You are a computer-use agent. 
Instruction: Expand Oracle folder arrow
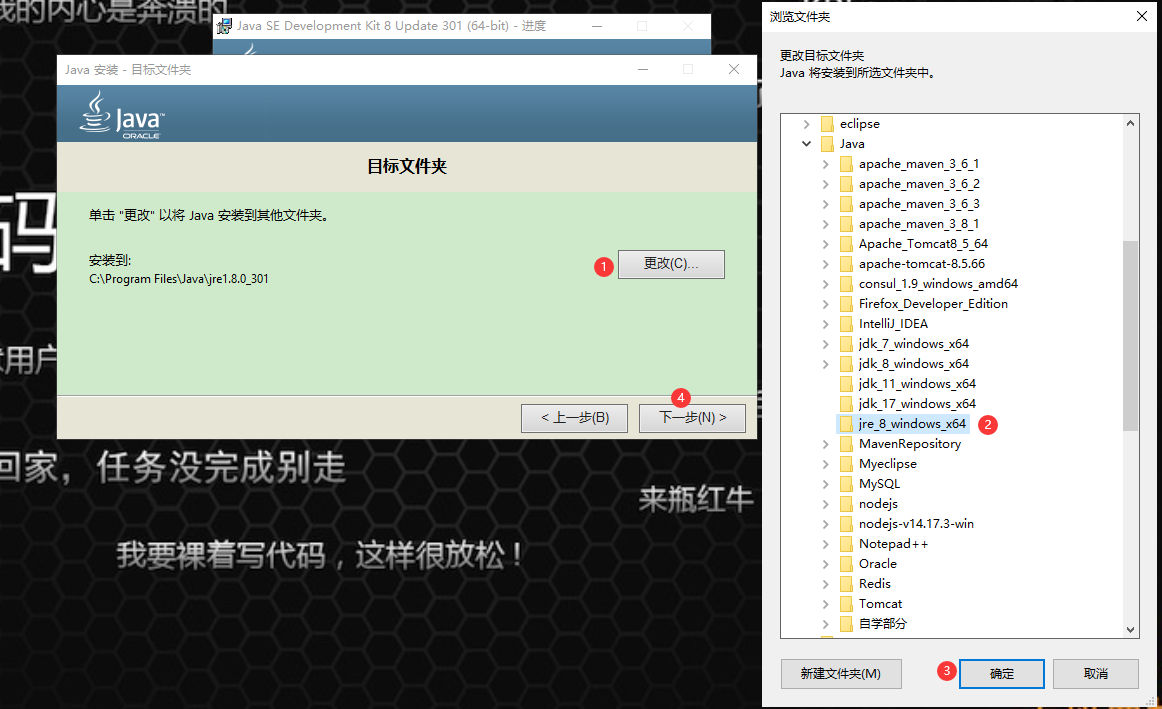826,564
